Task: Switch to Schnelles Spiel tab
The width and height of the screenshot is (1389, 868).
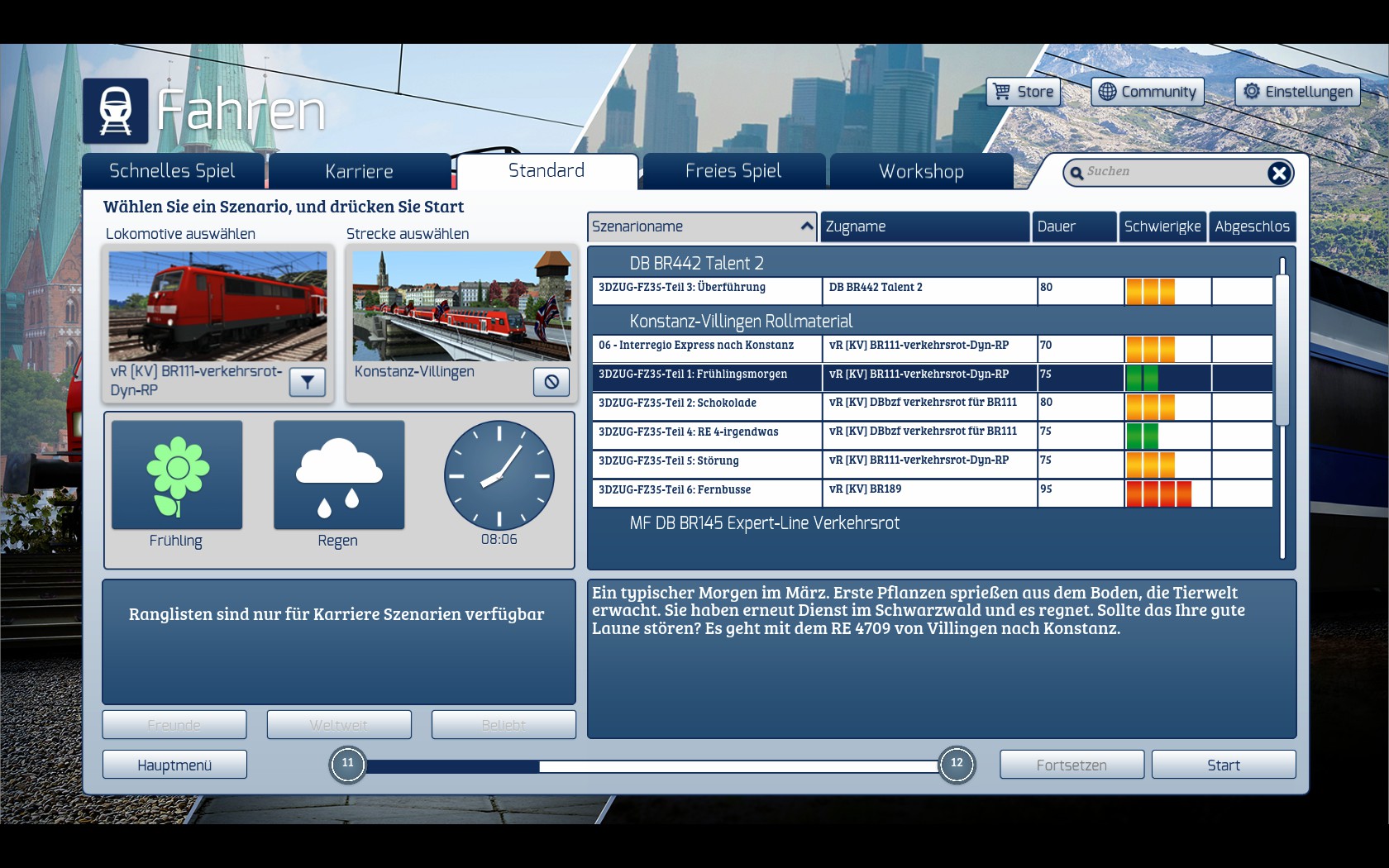Action: pyautogui.click(x=173, y=171)
